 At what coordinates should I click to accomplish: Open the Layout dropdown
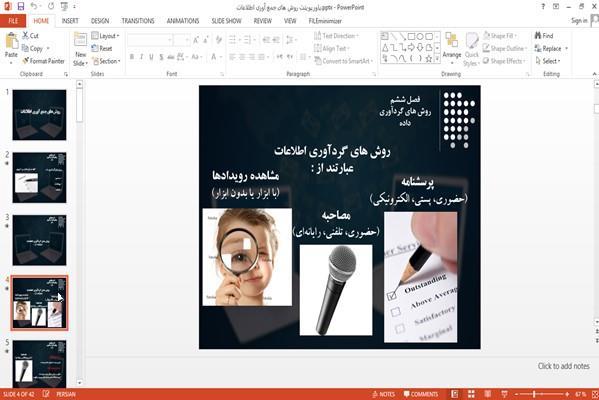105,36
